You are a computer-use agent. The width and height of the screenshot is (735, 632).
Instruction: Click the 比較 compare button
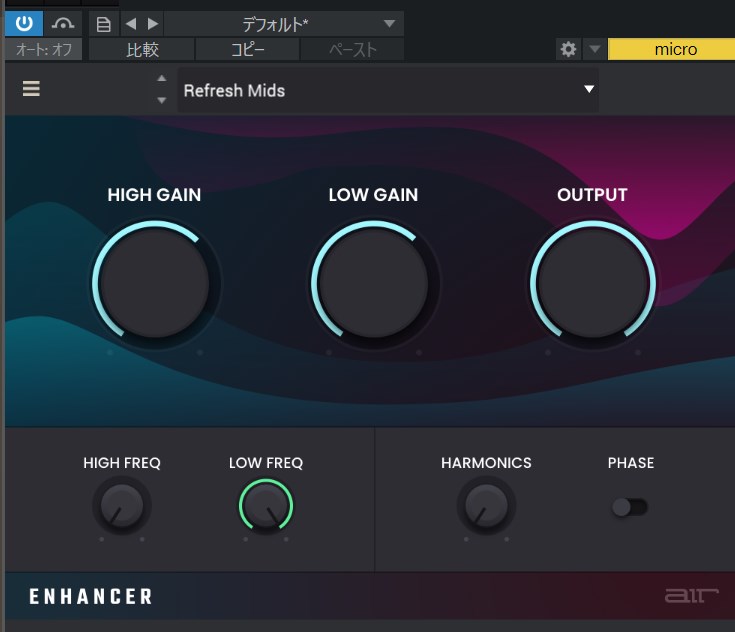142,49
